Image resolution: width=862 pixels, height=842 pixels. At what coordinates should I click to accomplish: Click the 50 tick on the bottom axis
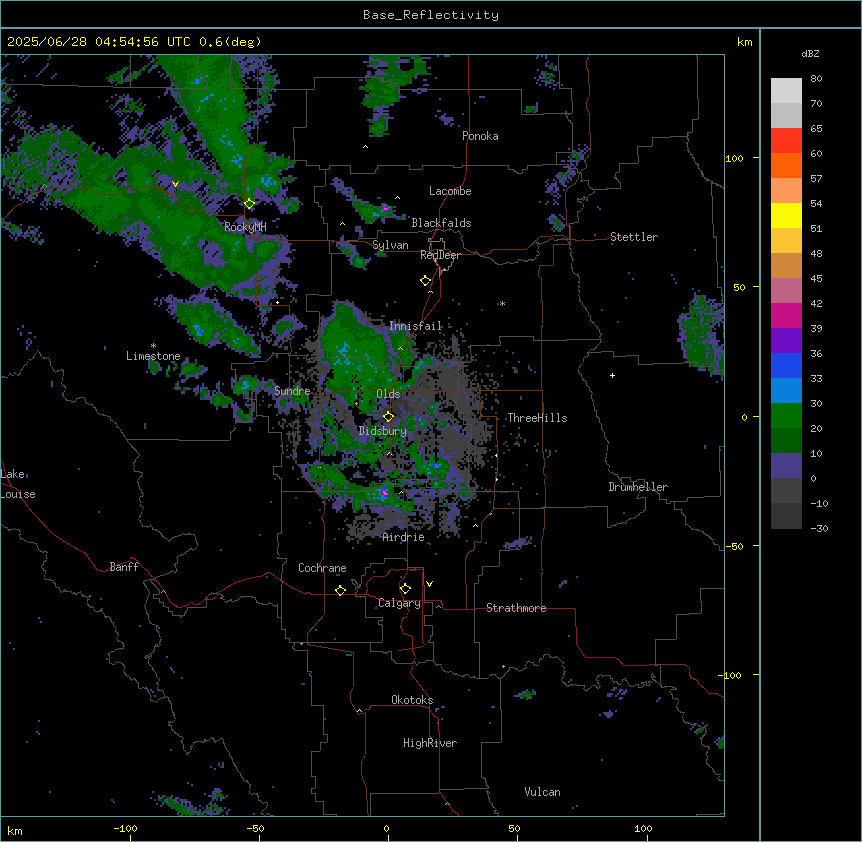point(515,828)
